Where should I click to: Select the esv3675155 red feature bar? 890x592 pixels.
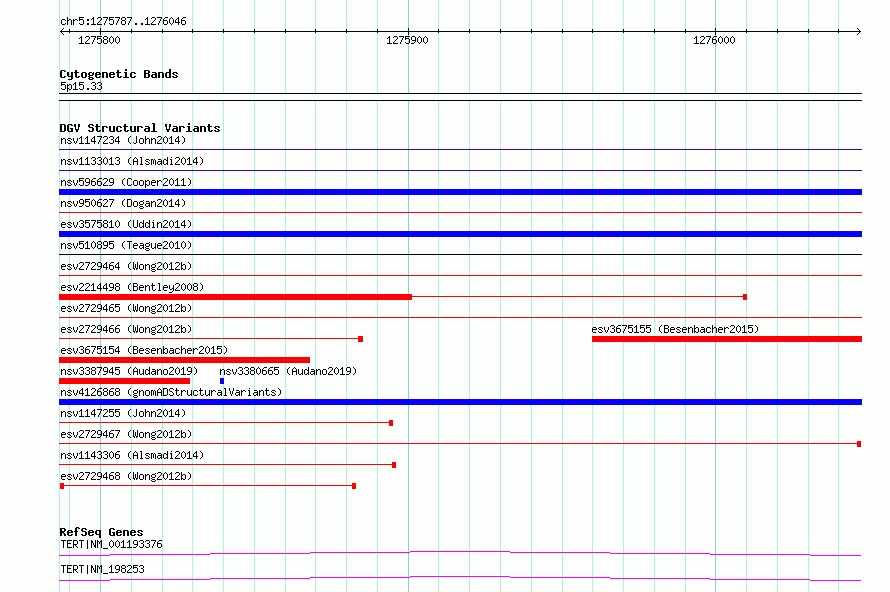pos(727,339)
